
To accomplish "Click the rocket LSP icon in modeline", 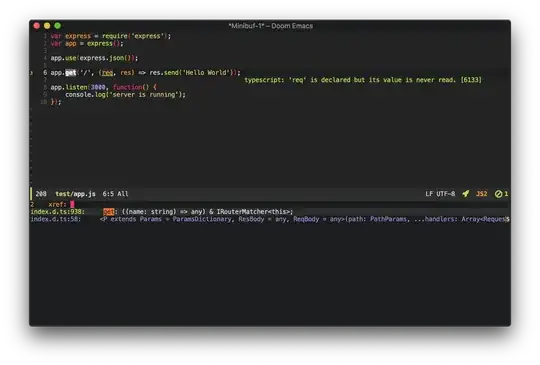I will coord(466,194).
